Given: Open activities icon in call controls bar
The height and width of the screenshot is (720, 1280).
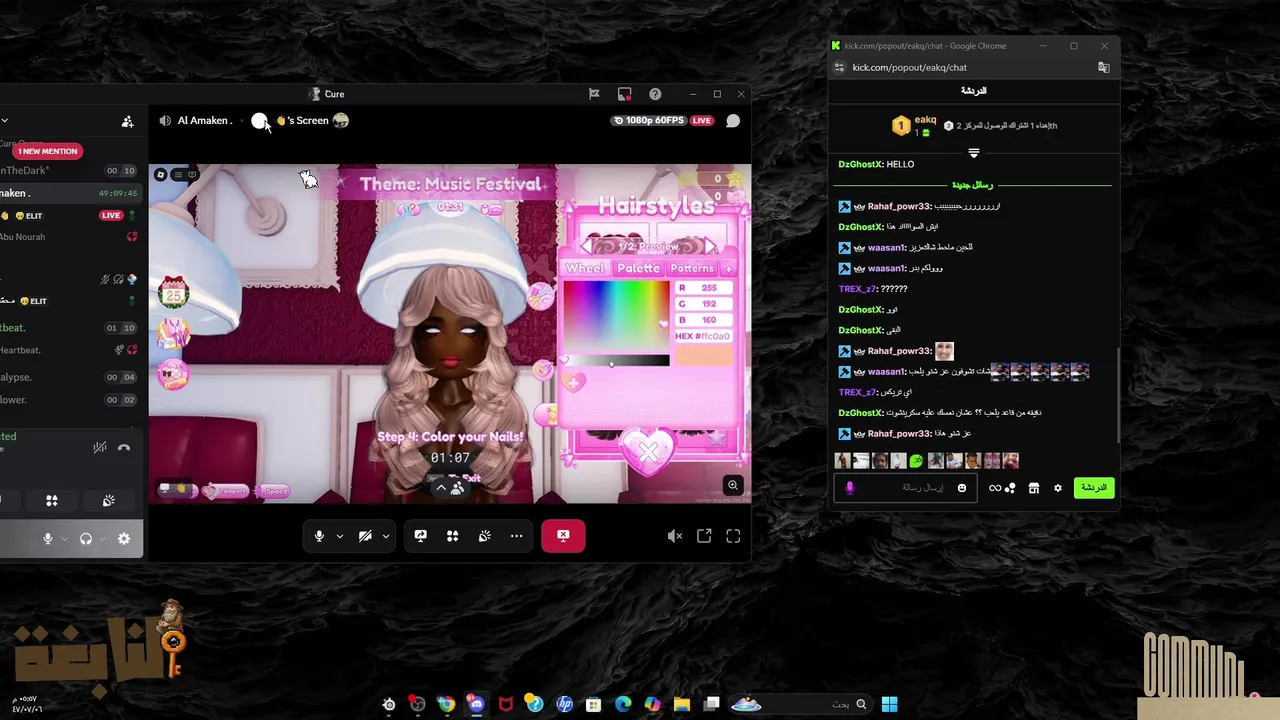Looking at the screenshot, I should point(453,536).
